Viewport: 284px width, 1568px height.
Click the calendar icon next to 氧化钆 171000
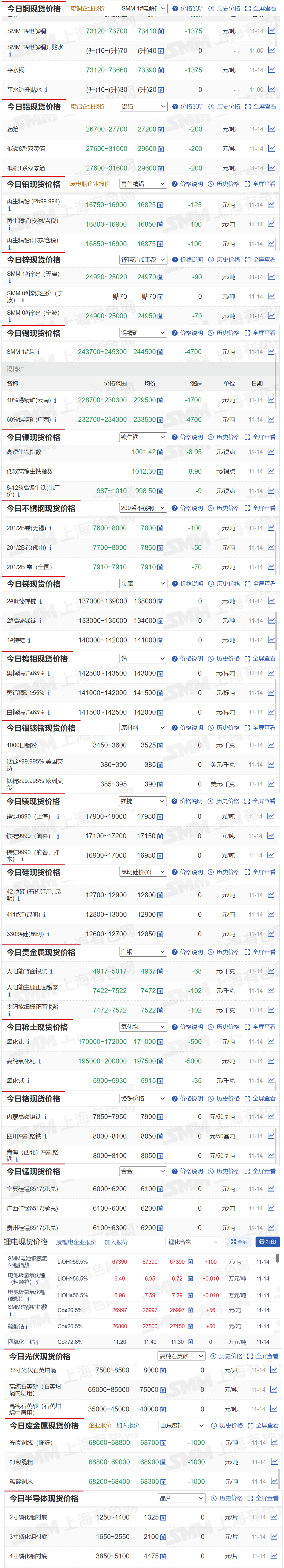click(x=160, y=1042)
